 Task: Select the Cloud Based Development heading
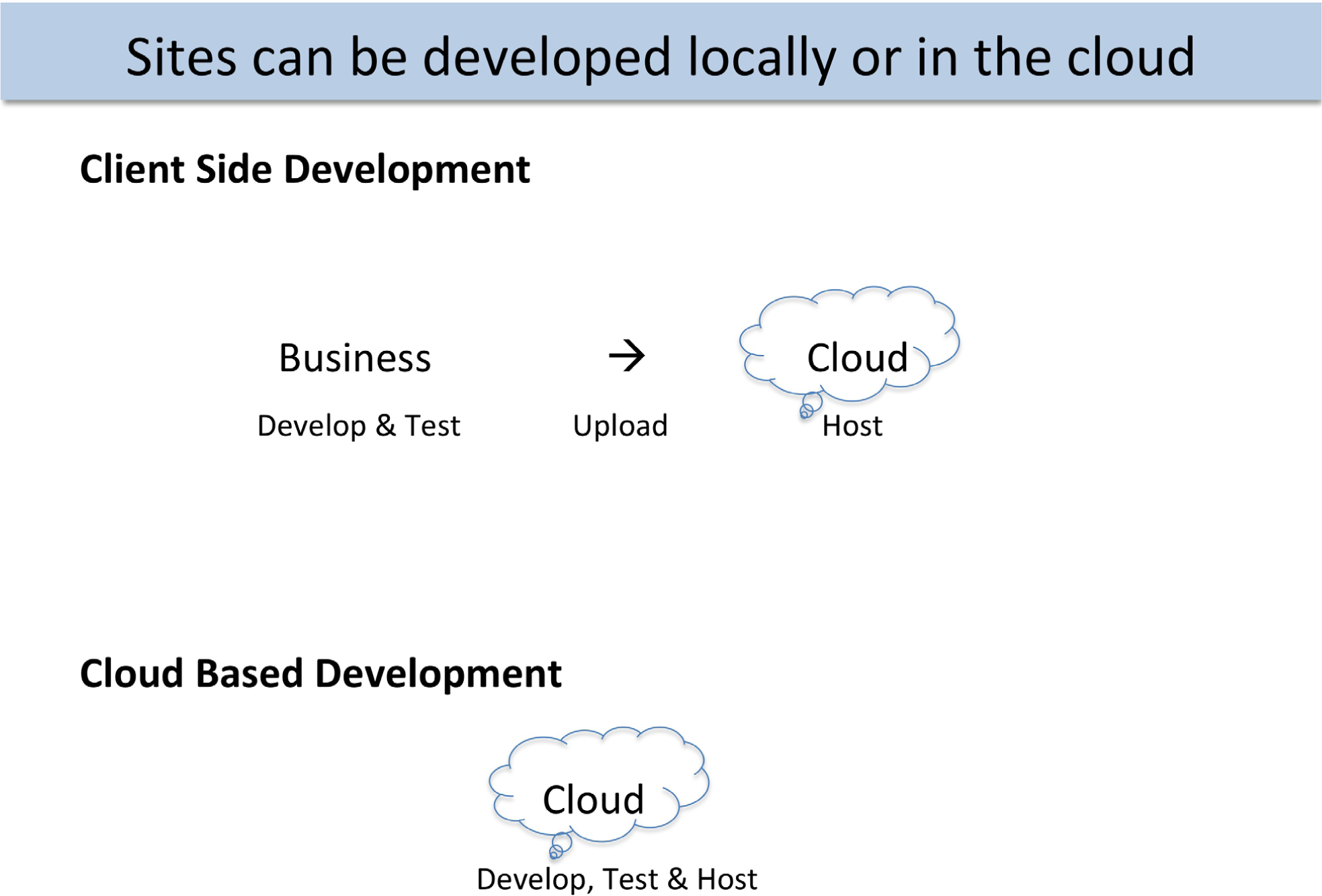[321, 674]
